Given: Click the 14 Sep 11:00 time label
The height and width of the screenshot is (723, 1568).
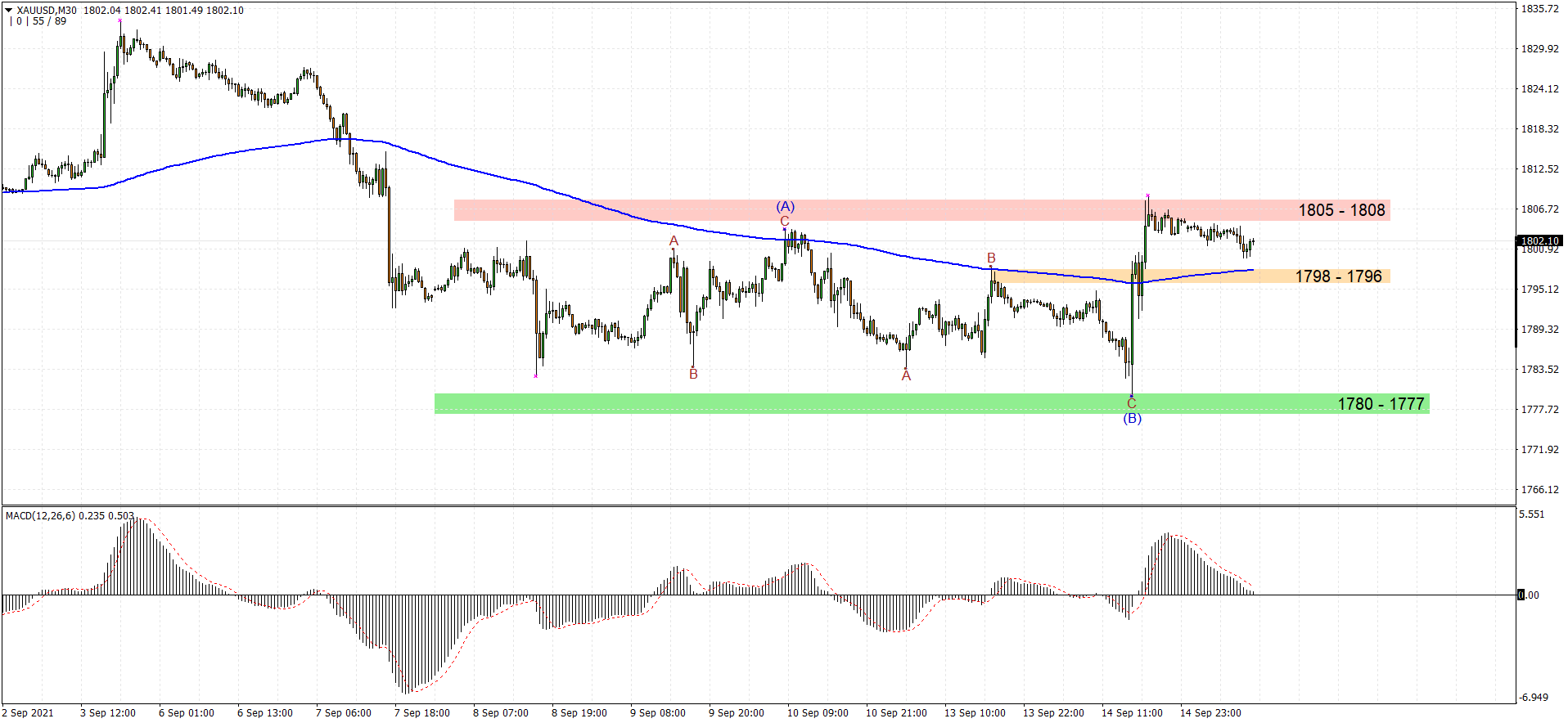Looking at the screenshot, I should 1132,713.
